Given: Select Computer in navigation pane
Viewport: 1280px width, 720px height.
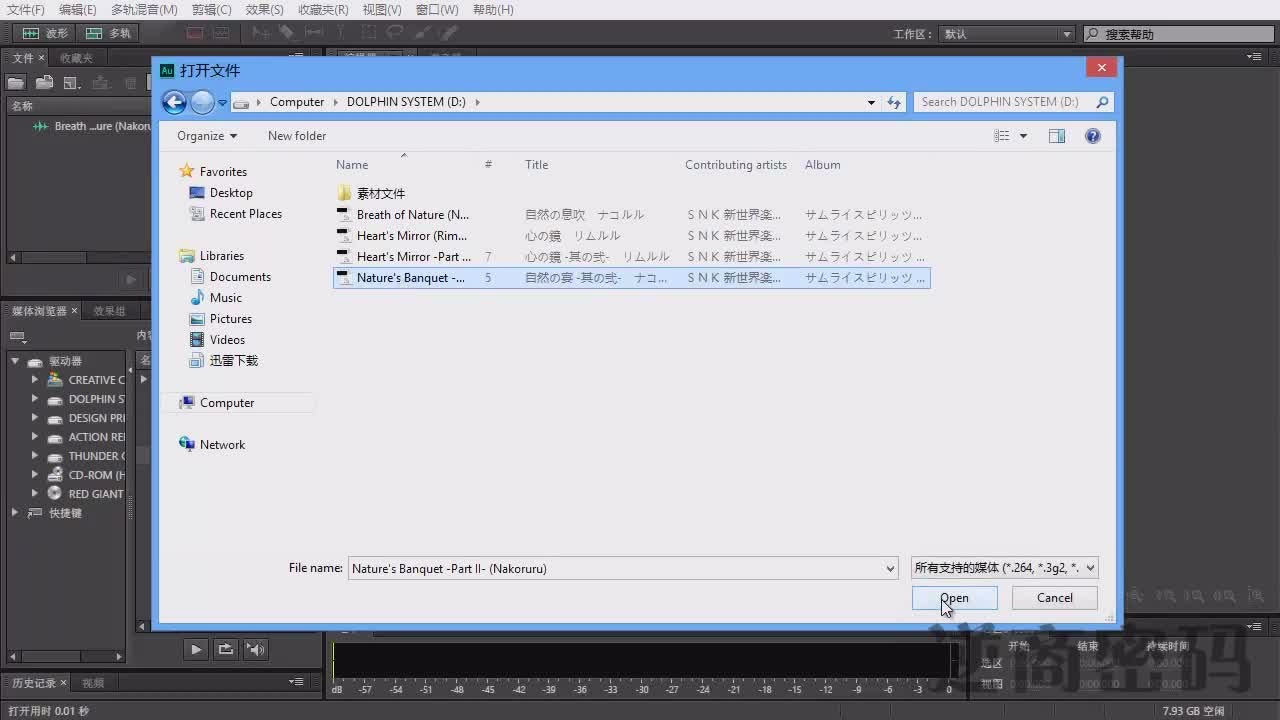Looking at the screenshot, I should coord(227,403).
